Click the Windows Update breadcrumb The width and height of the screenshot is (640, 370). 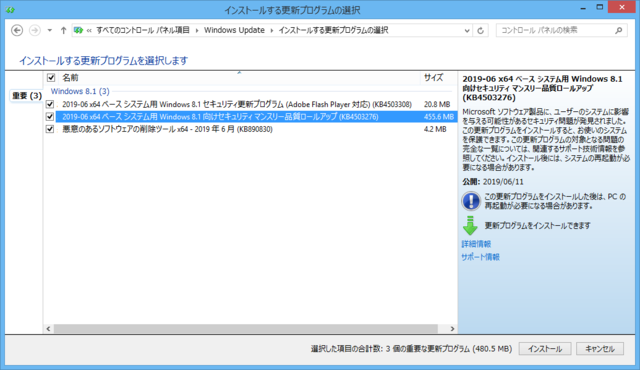(x=234, y=30)
